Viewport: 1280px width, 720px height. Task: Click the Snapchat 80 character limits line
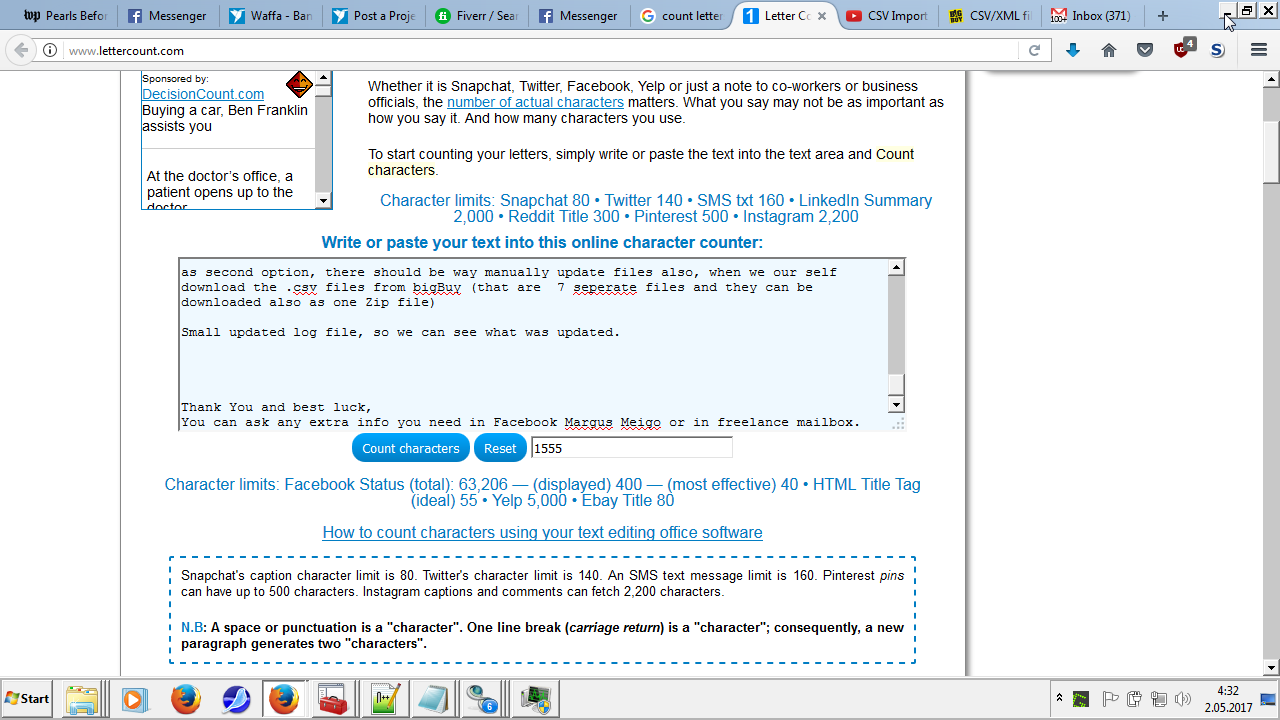(x=656, y=208)
